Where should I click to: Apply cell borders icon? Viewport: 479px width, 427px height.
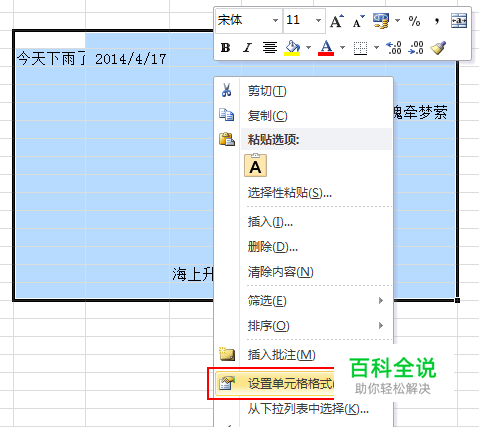(360, 48)
